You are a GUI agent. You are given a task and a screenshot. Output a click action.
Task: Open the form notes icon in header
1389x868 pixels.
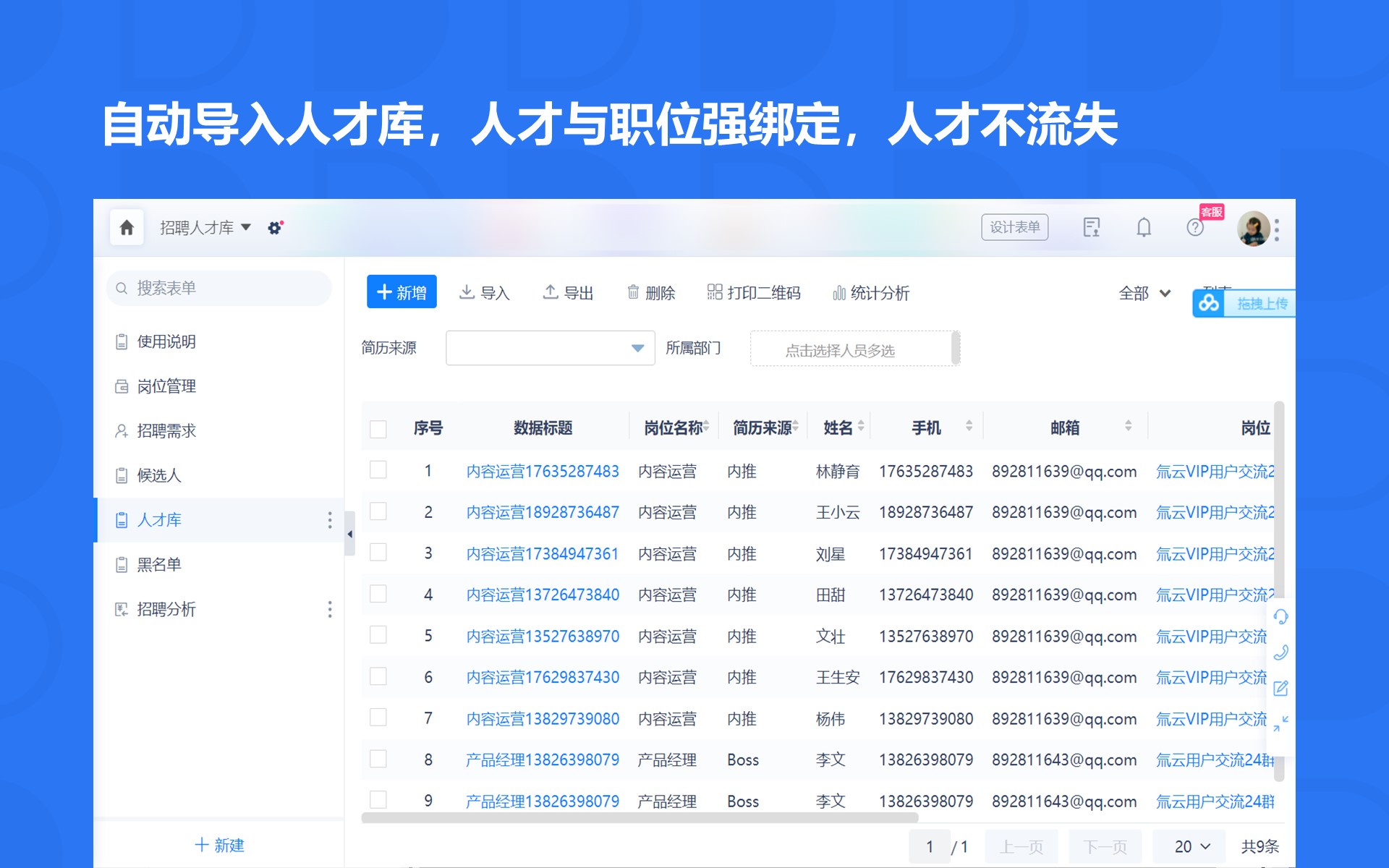pyautogui.click(x=1091, y=228)
